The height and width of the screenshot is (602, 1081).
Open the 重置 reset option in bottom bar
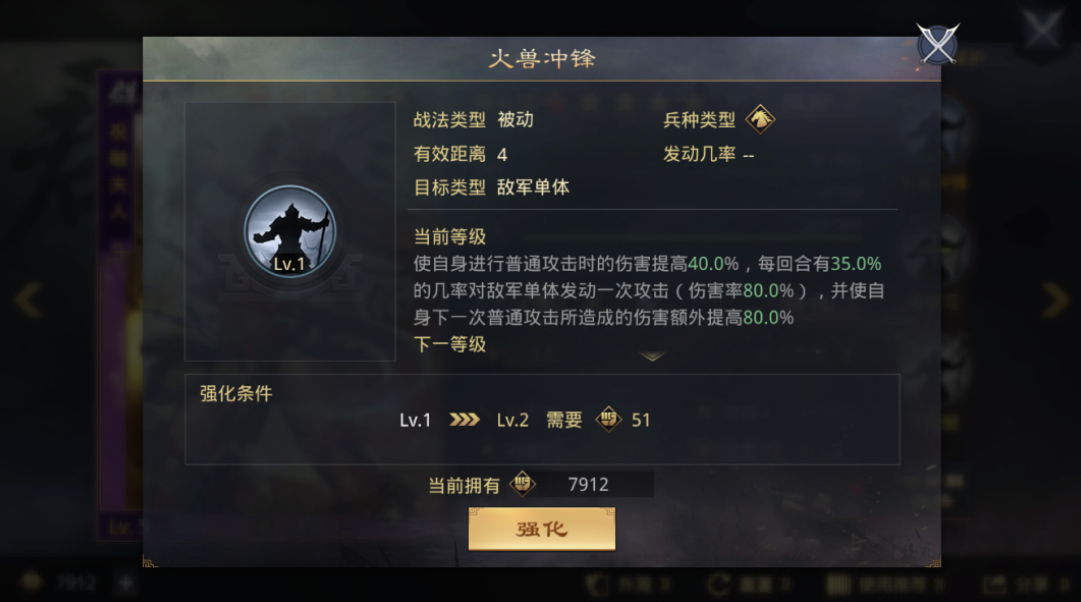749,585
